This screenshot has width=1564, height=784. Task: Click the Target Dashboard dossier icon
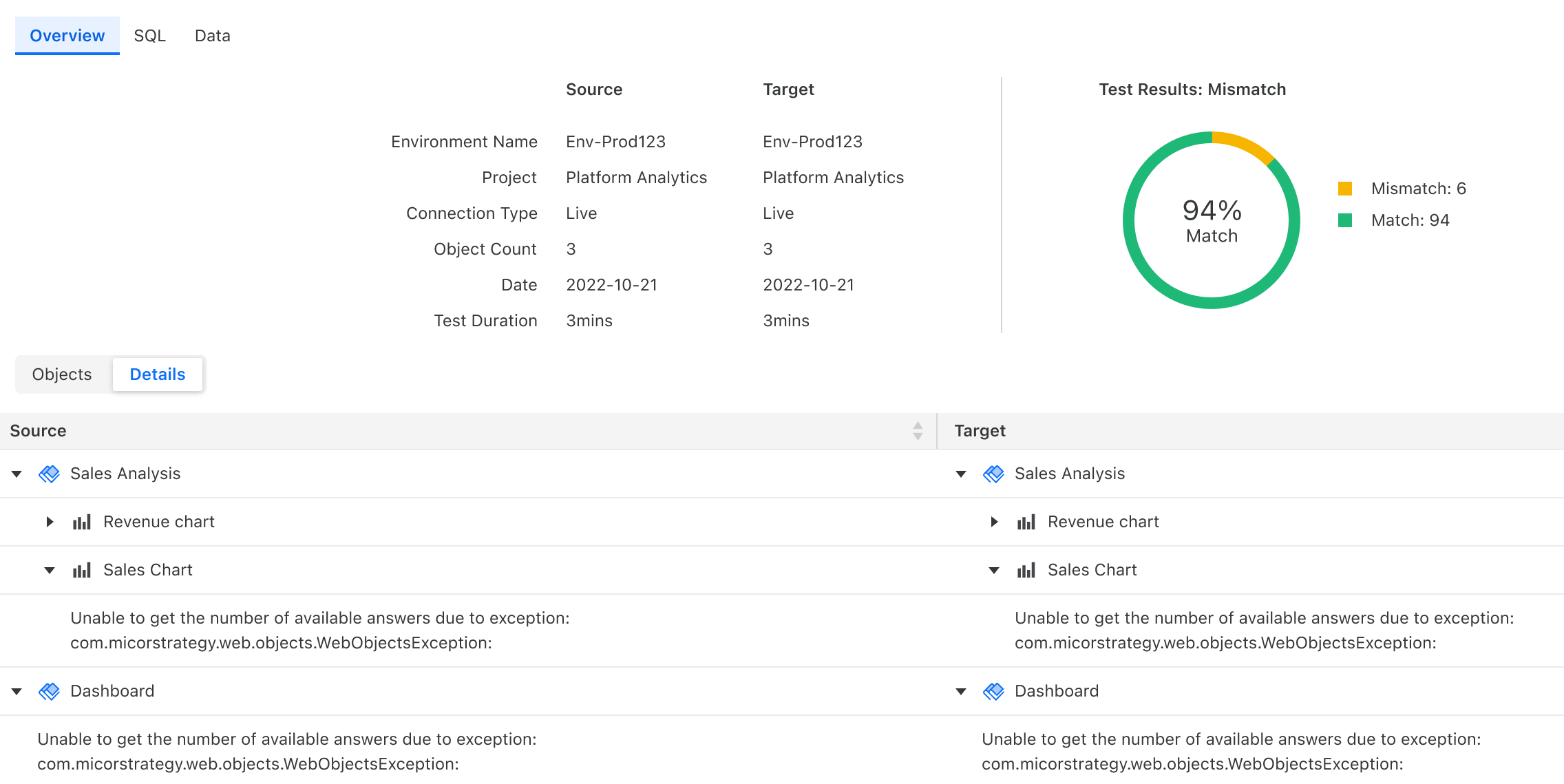(x=993, y=691)
